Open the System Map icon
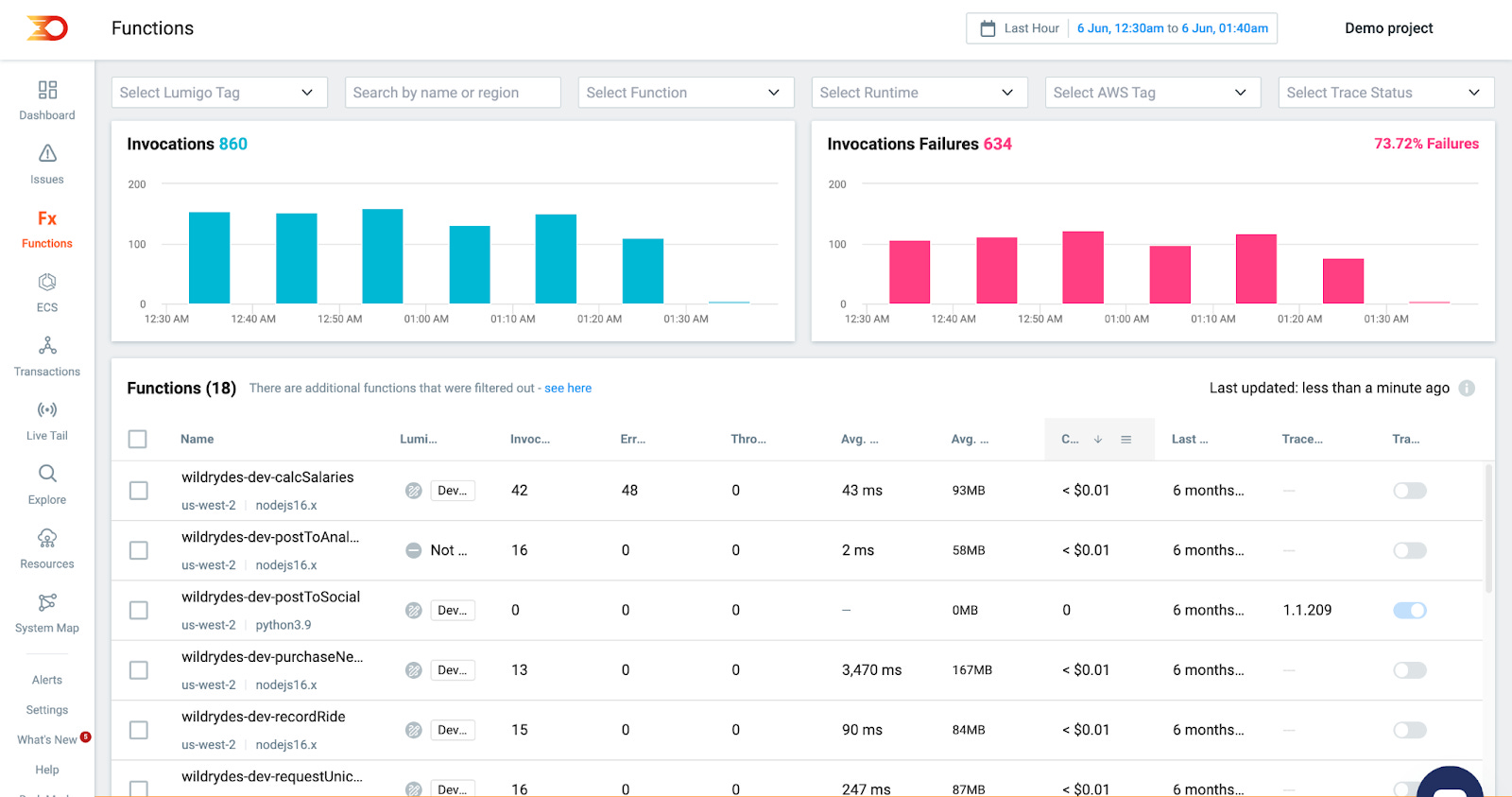 coord(47,602)
